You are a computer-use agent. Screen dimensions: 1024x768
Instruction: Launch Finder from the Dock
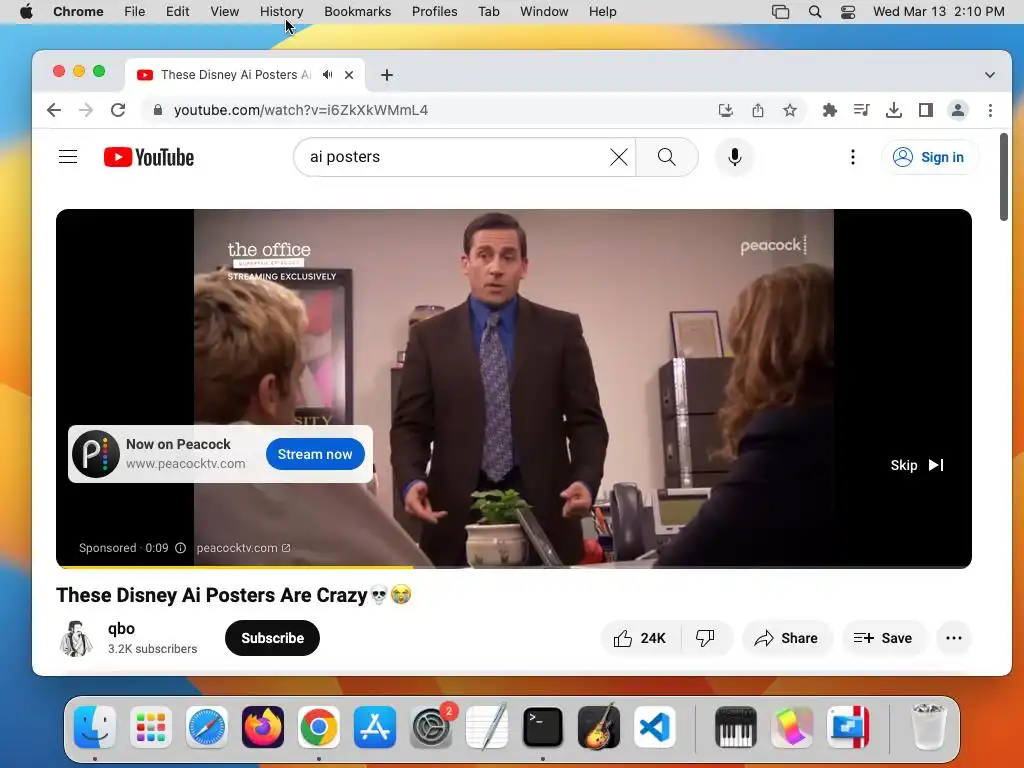pyautogui.click(x=95, y=727)
